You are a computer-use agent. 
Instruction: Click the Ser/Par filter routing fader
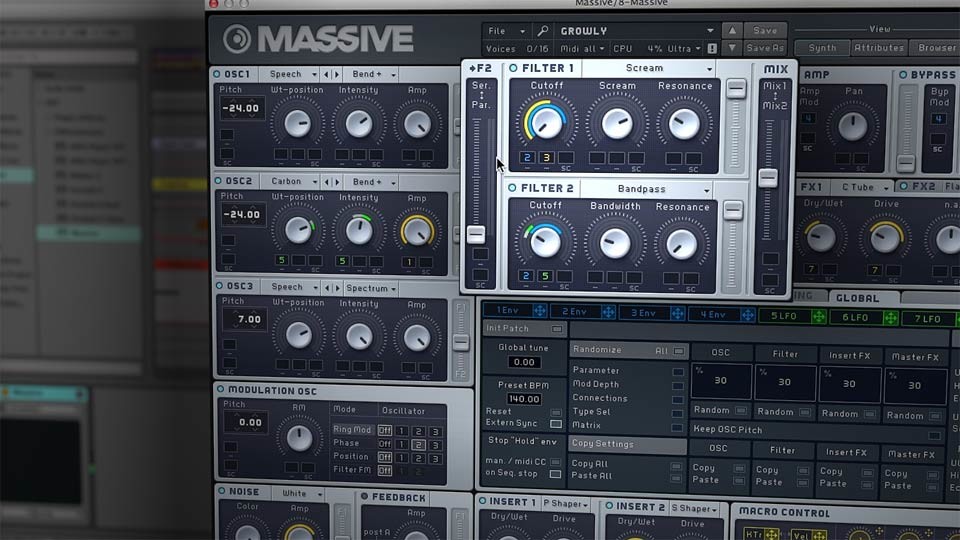pos(476,234)
